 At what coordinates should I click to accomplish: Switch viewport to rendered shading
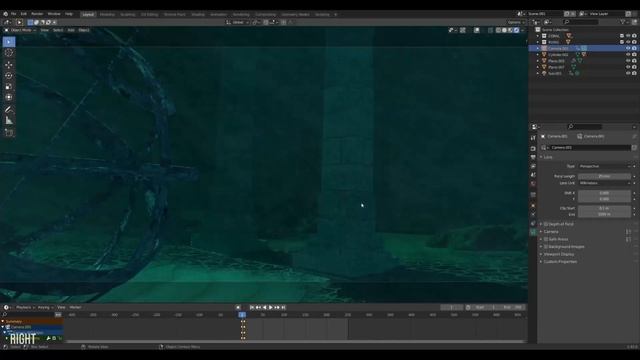coord(516,30)
